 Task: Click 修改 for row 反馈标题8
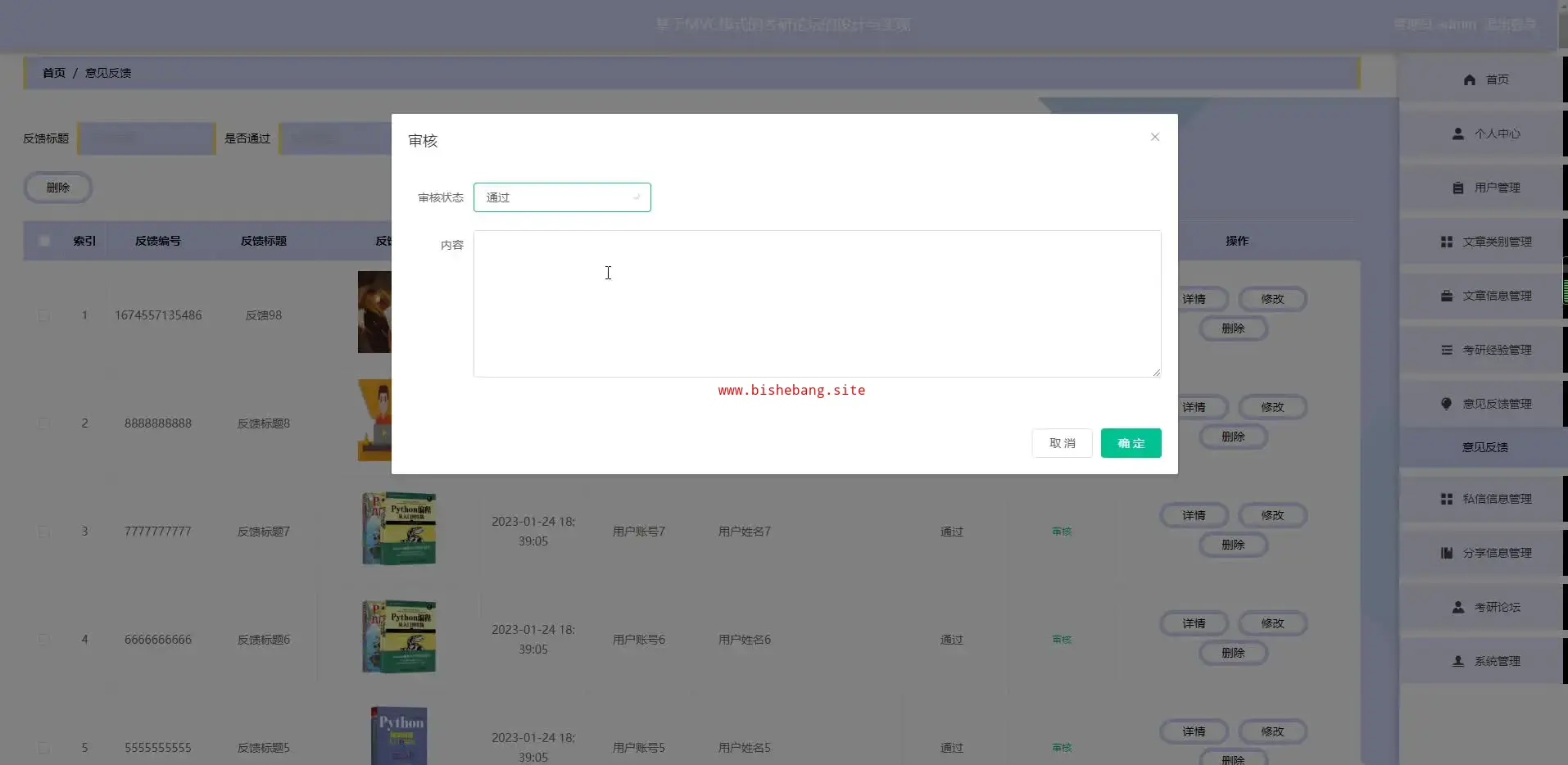pyautogui.click(x=1272, y=407)
